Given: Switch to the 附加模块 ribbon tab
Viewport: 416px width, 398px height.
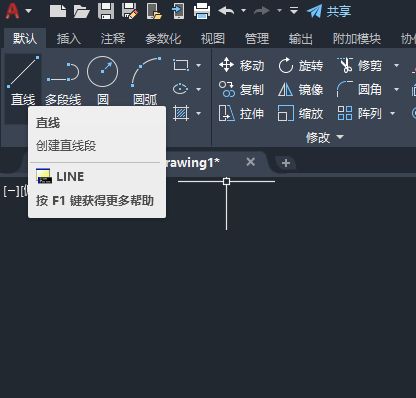Looking at the screenshot, I should tap(357, 39).
